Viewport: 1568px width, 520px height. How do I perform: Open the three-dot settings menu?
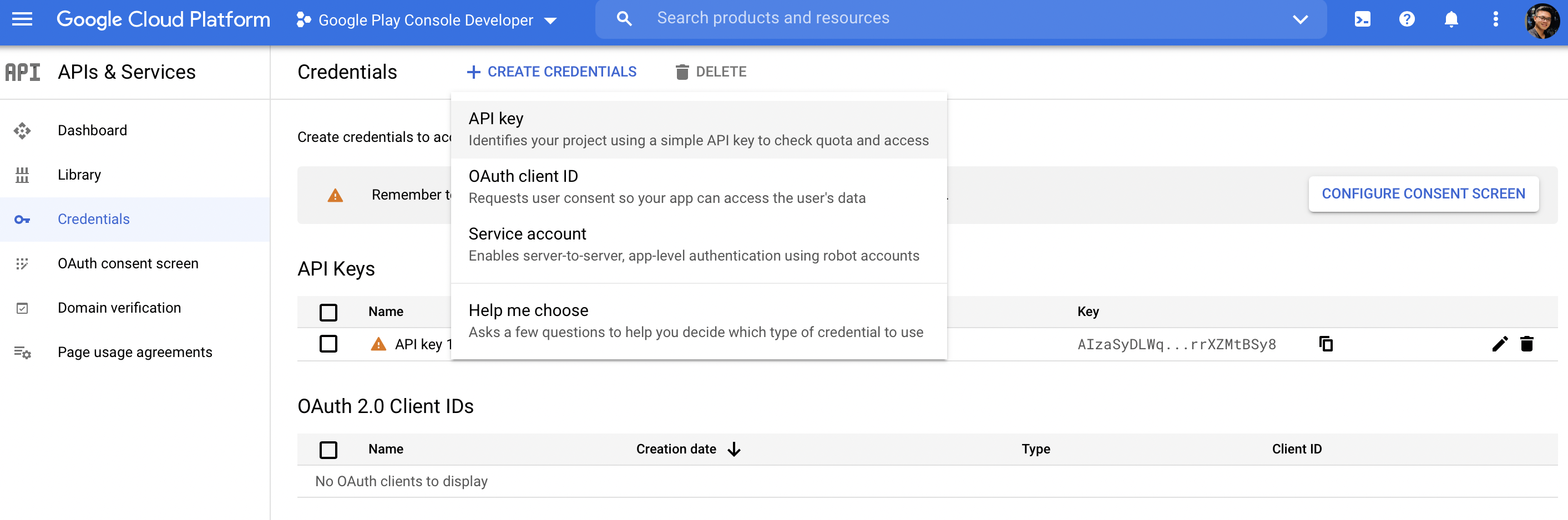coord(1495,19)
